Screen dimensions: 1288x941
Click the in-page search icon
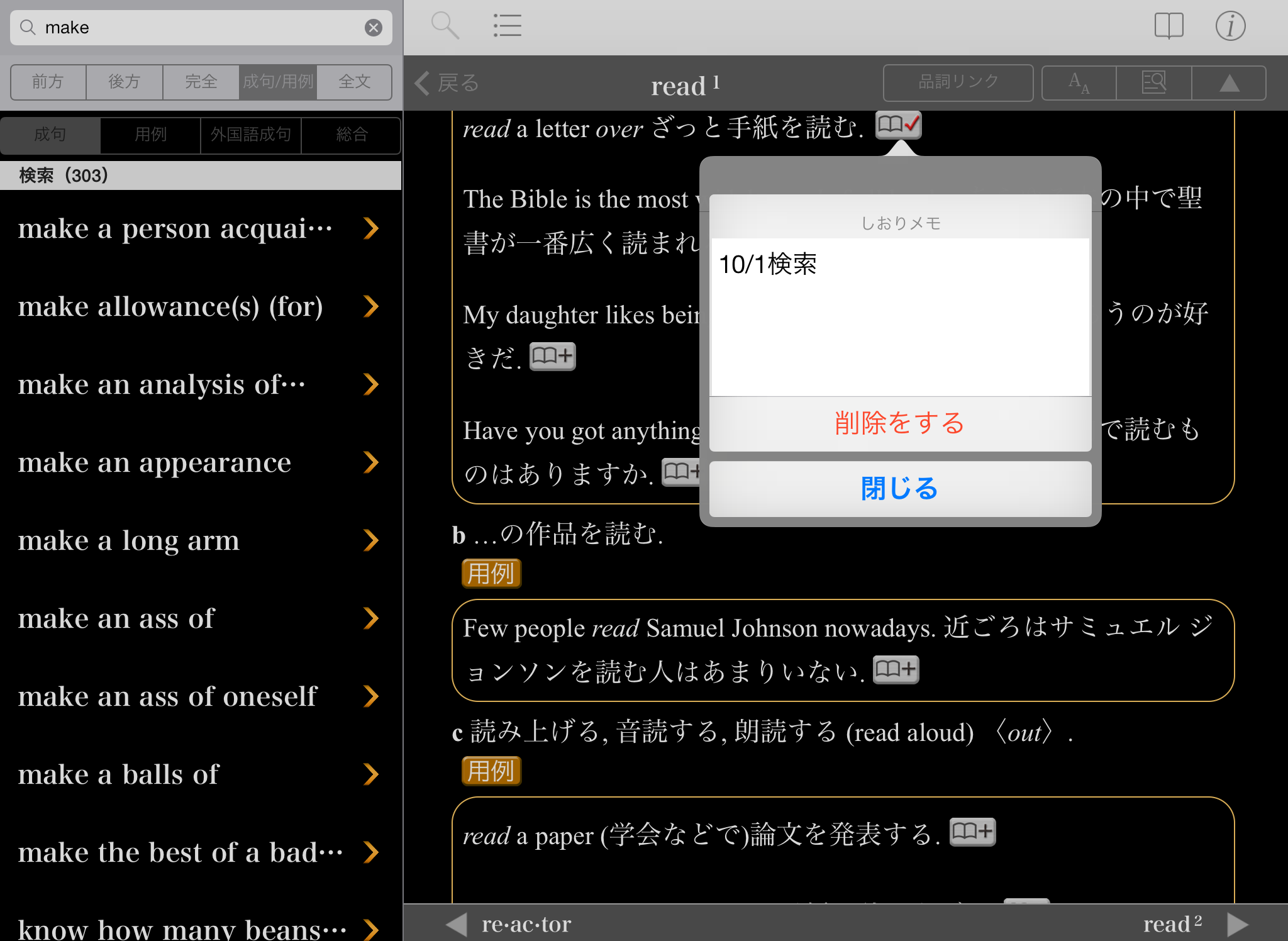point(1153,83)
